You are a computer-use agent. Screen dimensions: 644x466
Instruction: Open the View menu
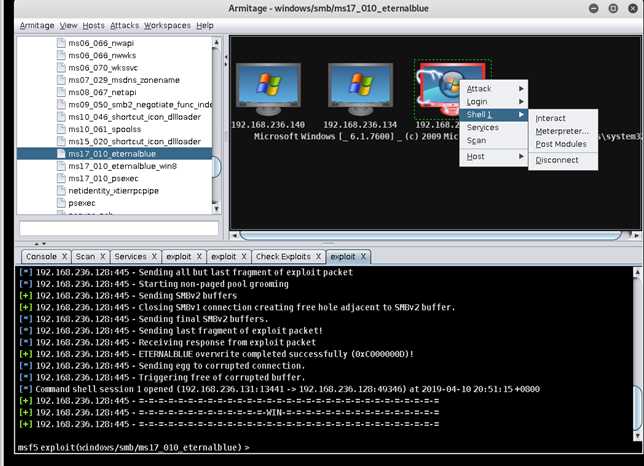(x=68, y=25)
